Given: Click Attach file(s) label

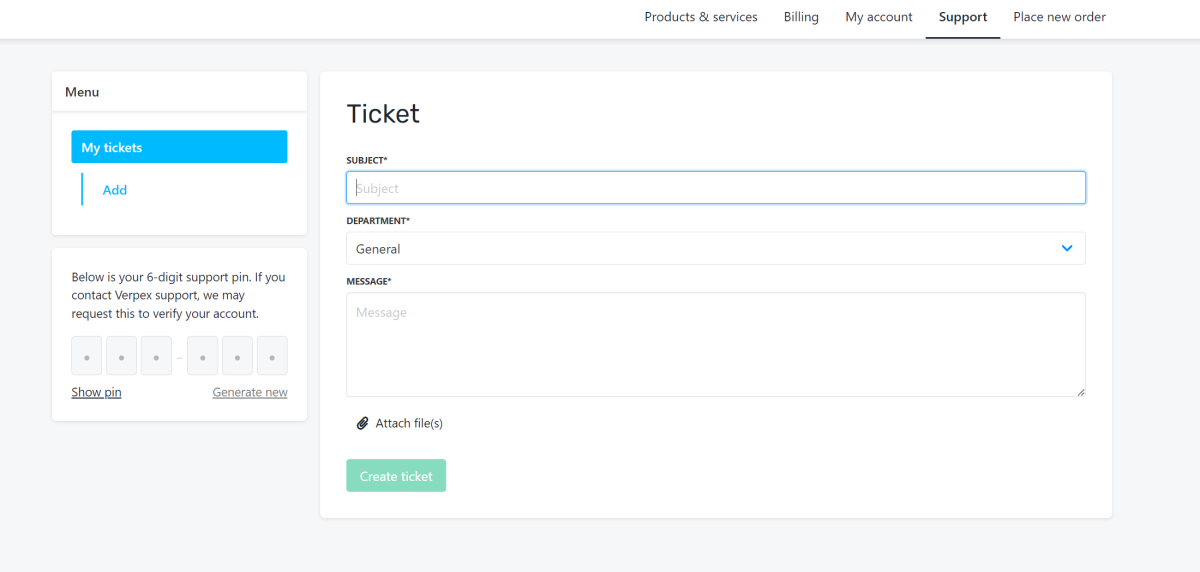Looking at the screenshot, I should click(409, 423).
